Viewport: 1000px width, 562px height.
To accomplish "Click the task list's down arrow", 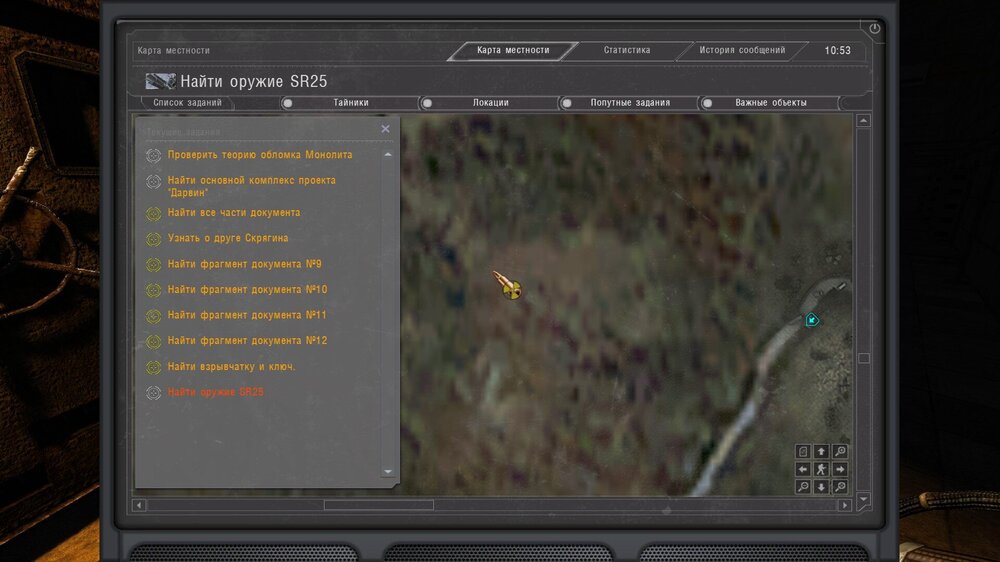I will tap(388, 471).
